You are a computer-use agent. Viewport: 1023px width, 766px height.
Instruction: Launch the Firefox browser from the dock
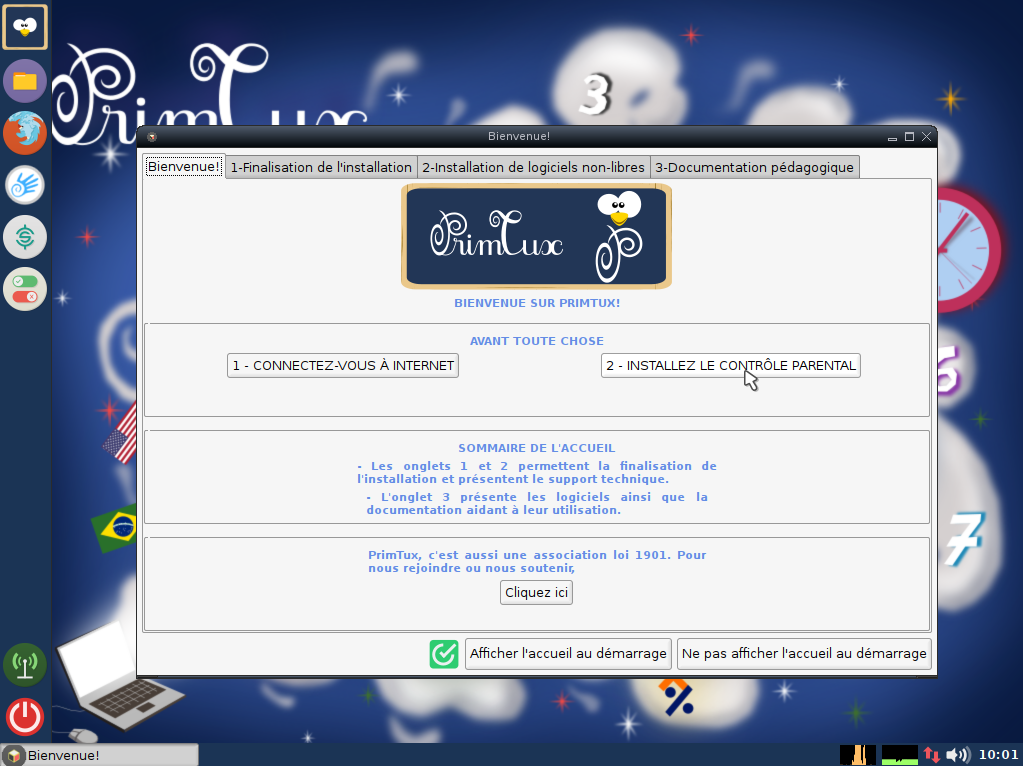25,132
